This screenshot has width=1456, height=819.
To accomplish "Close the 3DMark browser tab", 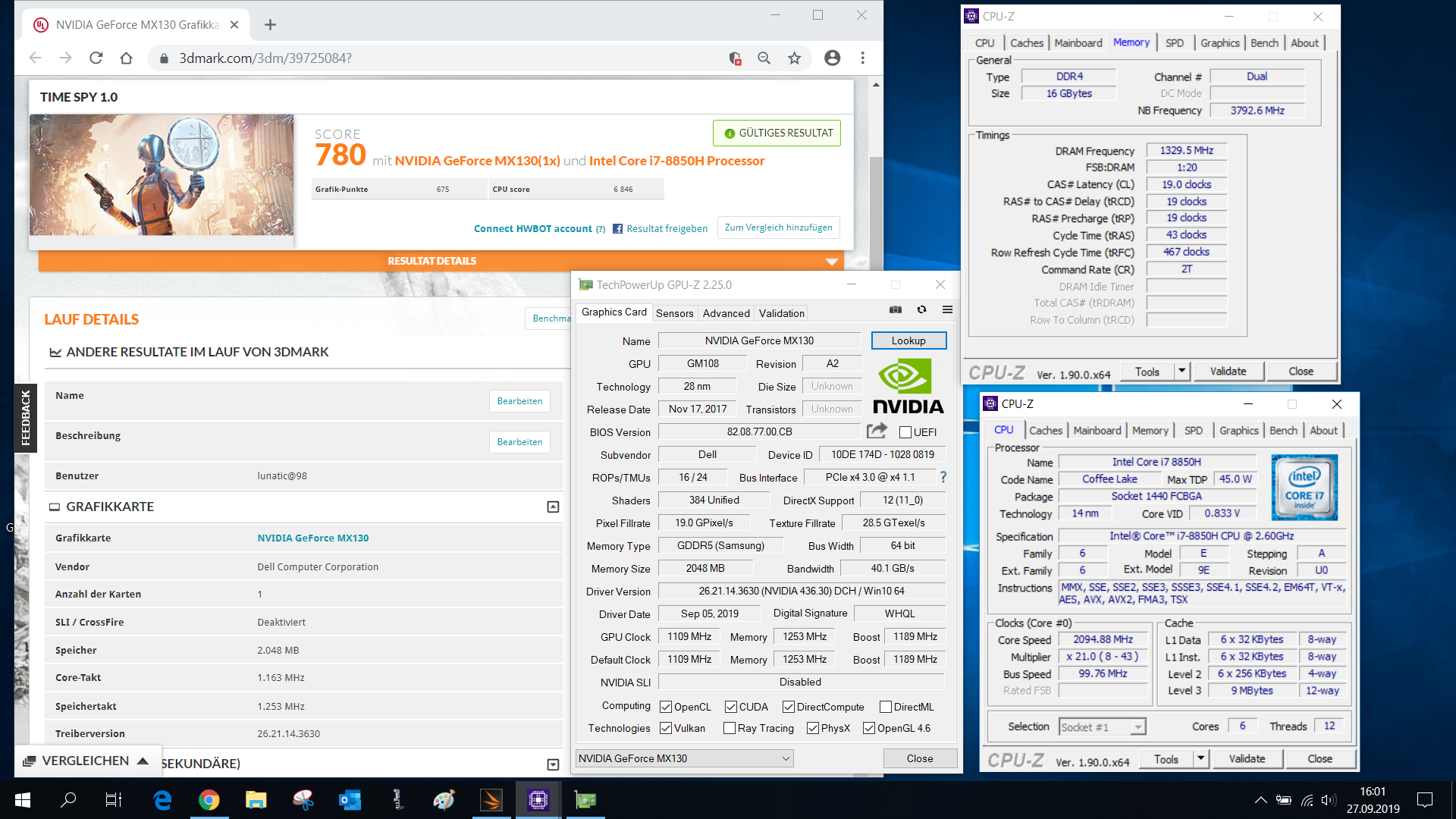I will 234,25.
